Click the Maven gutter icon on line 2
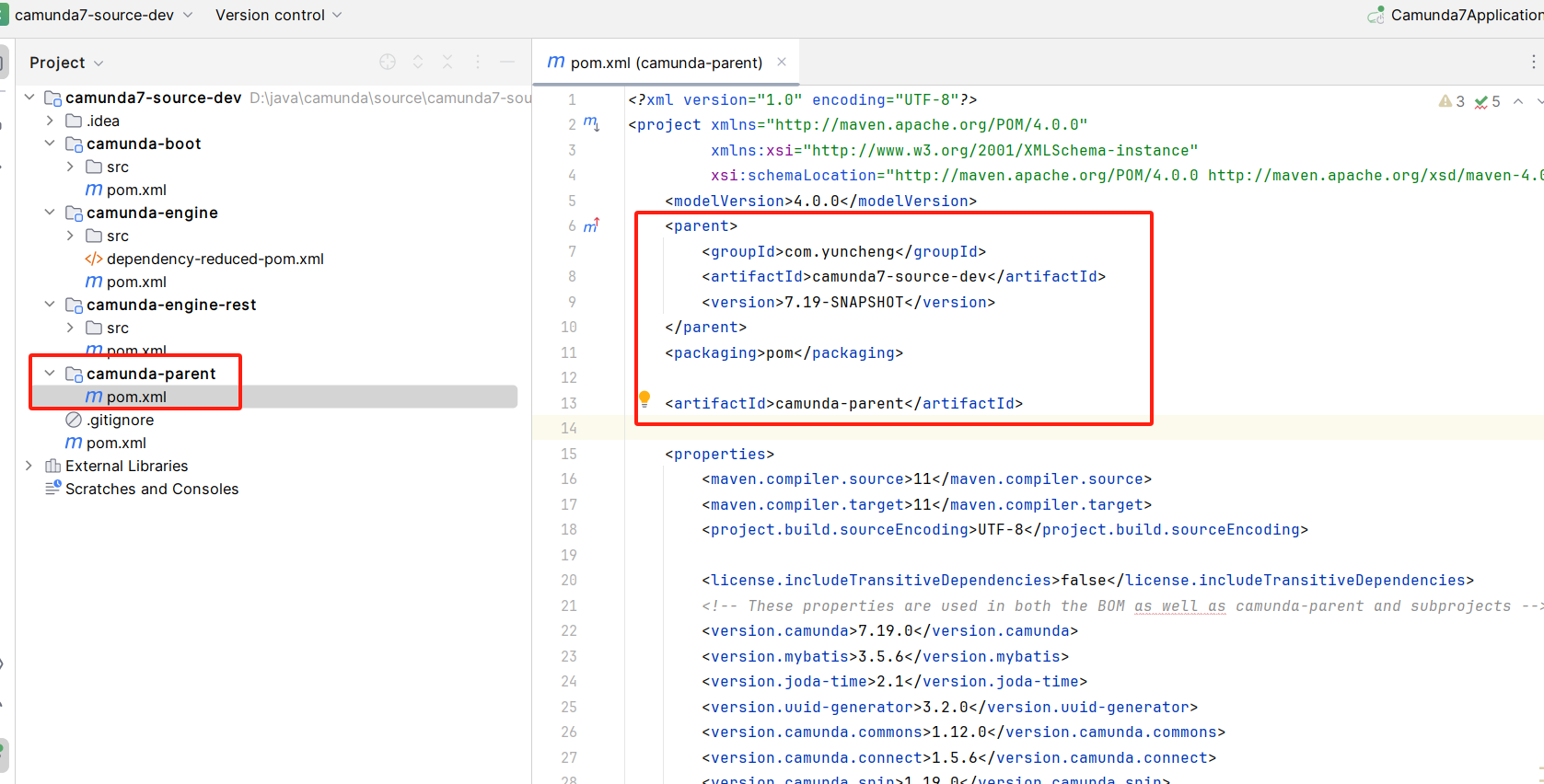 [591, 123]
